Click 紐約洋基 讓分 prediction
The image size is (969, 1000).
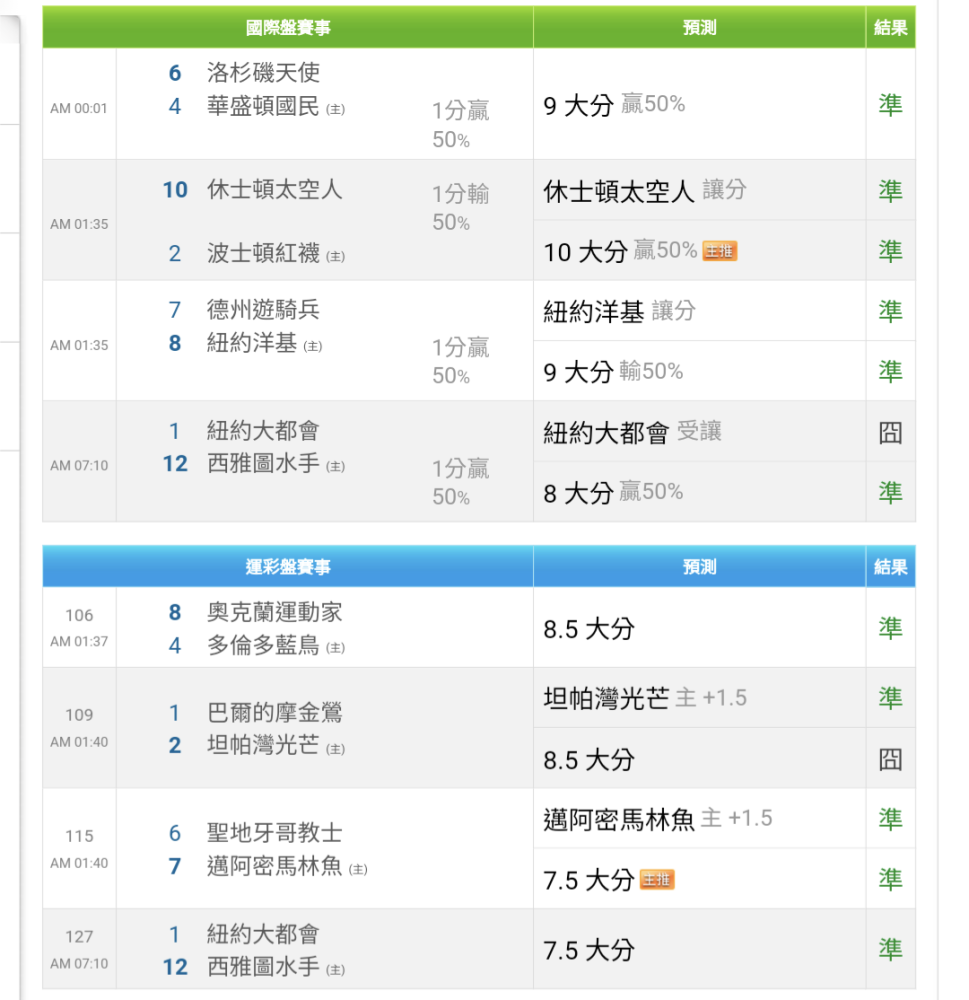[x=619, y=311]
